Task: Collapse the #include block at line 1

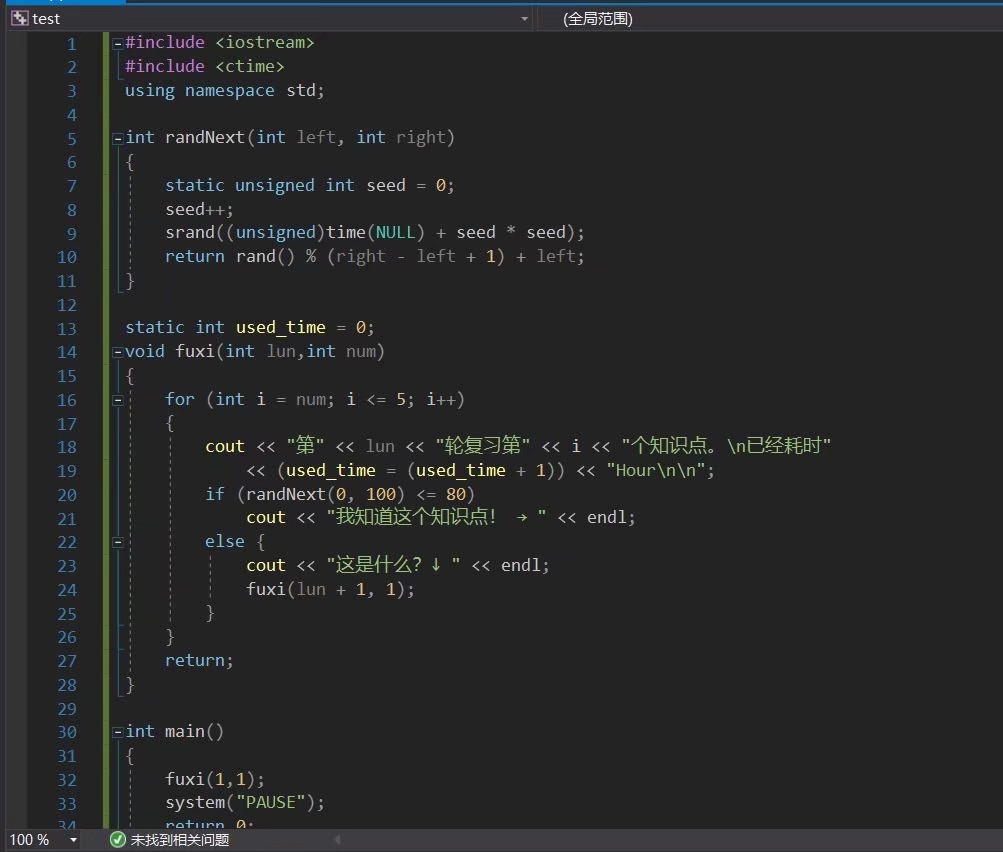Action: pos(118,43)
